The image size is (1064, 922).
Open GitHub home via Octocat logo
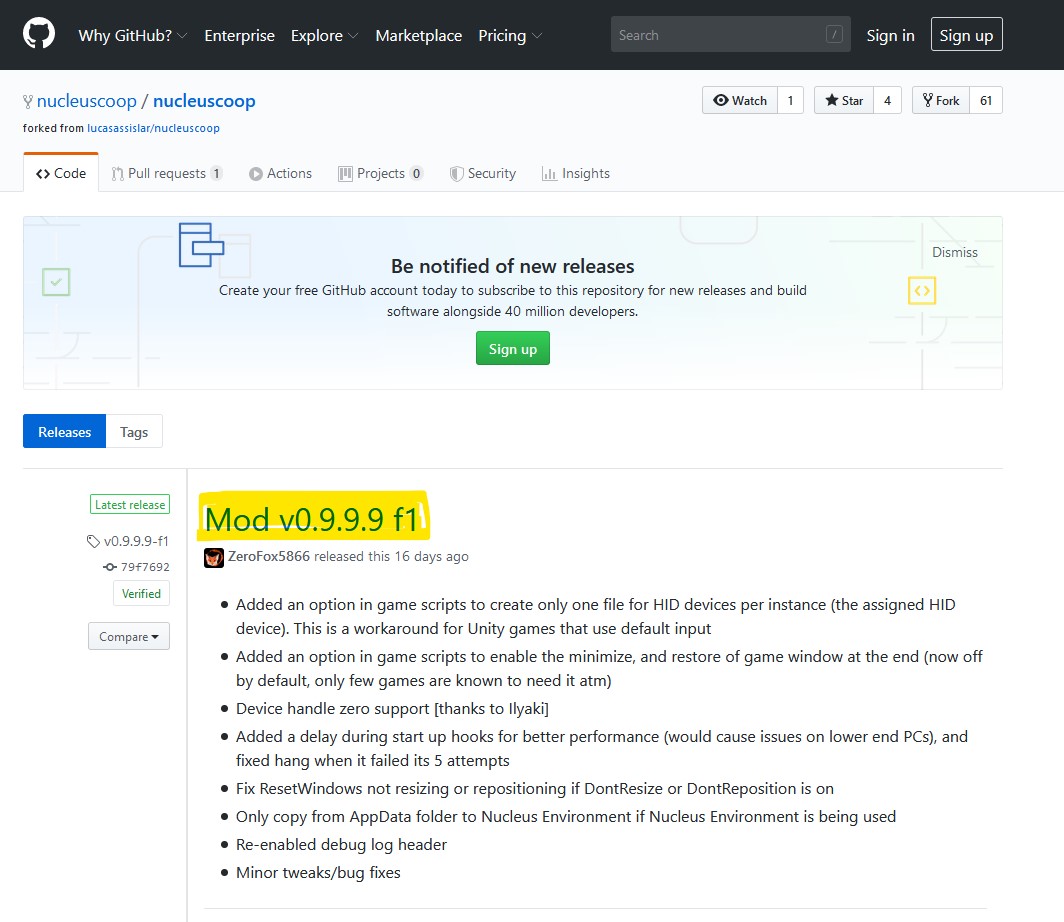coord(39,33)
